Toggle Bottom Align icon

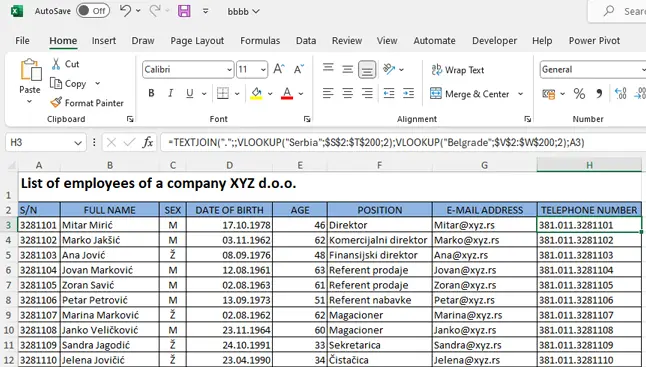tap(367, 69)
